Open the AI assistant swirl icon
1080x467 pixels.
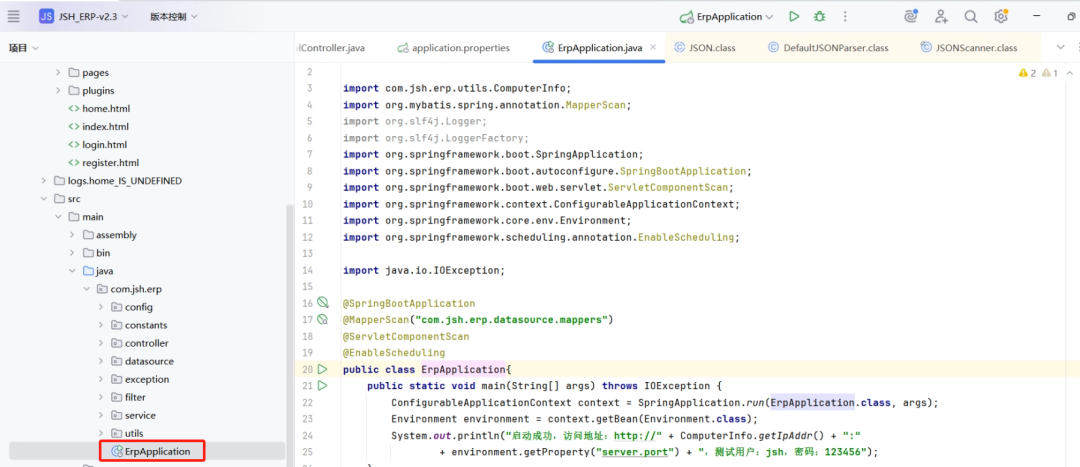point(911,17)
